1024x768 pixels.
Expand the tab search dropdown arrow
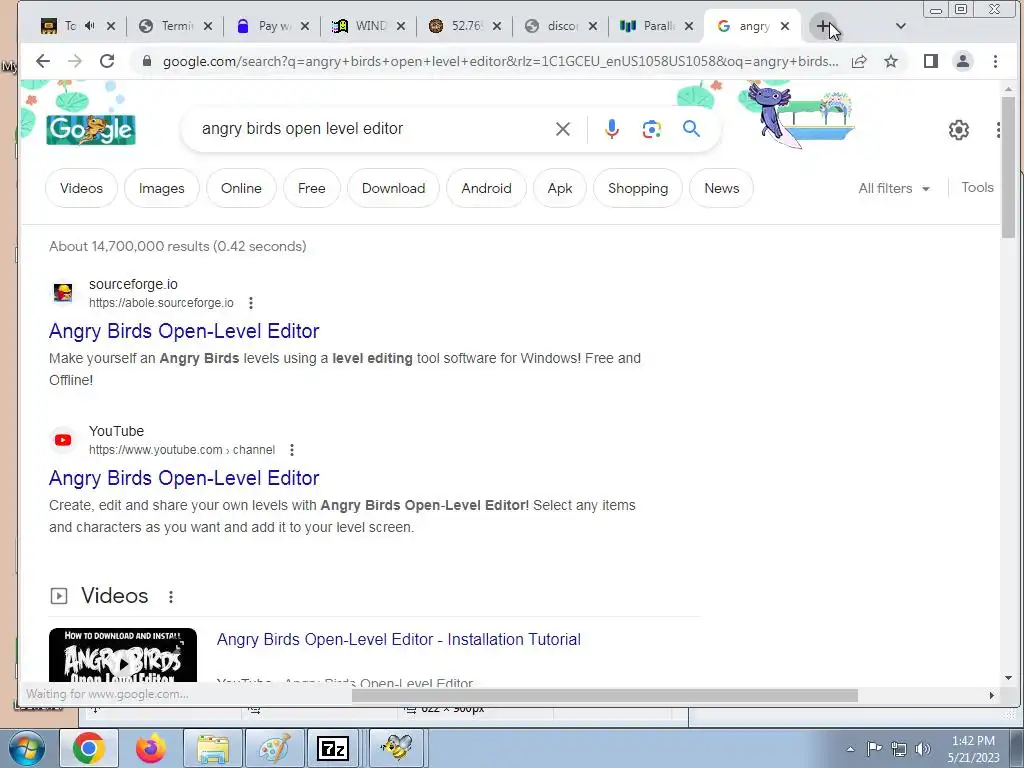(901, 26)
